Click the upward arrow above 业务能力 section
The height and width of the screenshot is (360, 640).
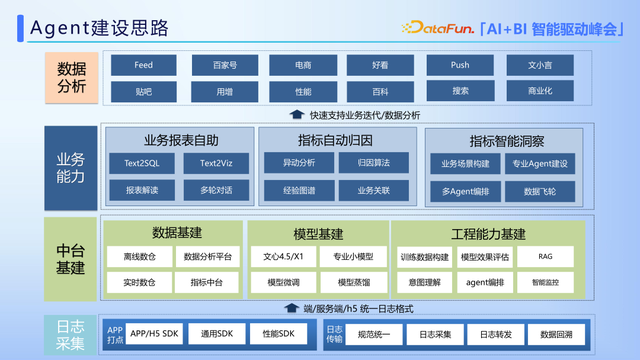click(x=297, y=115)
